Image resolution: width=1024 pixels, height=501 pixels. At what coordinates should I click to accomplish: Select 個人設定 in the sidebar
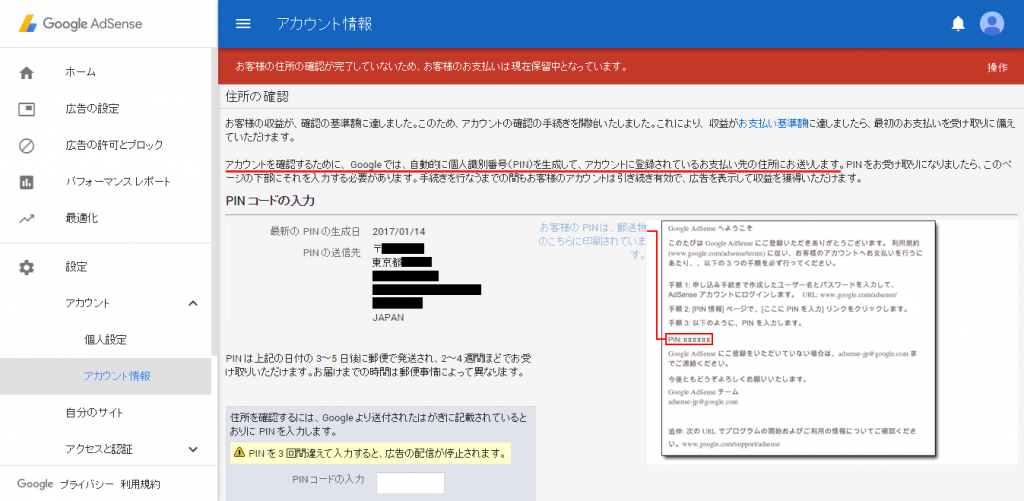[x=105, y=340]
